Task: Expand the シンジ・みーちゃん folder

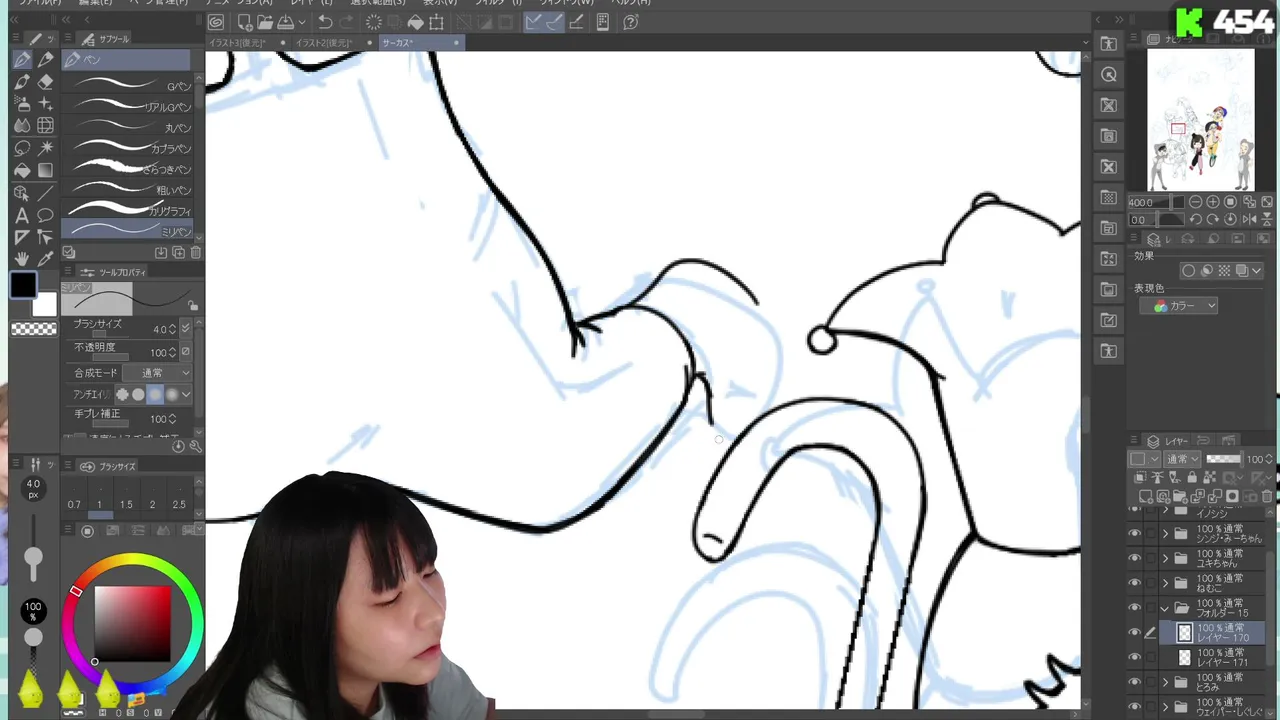Action: 1165,533
